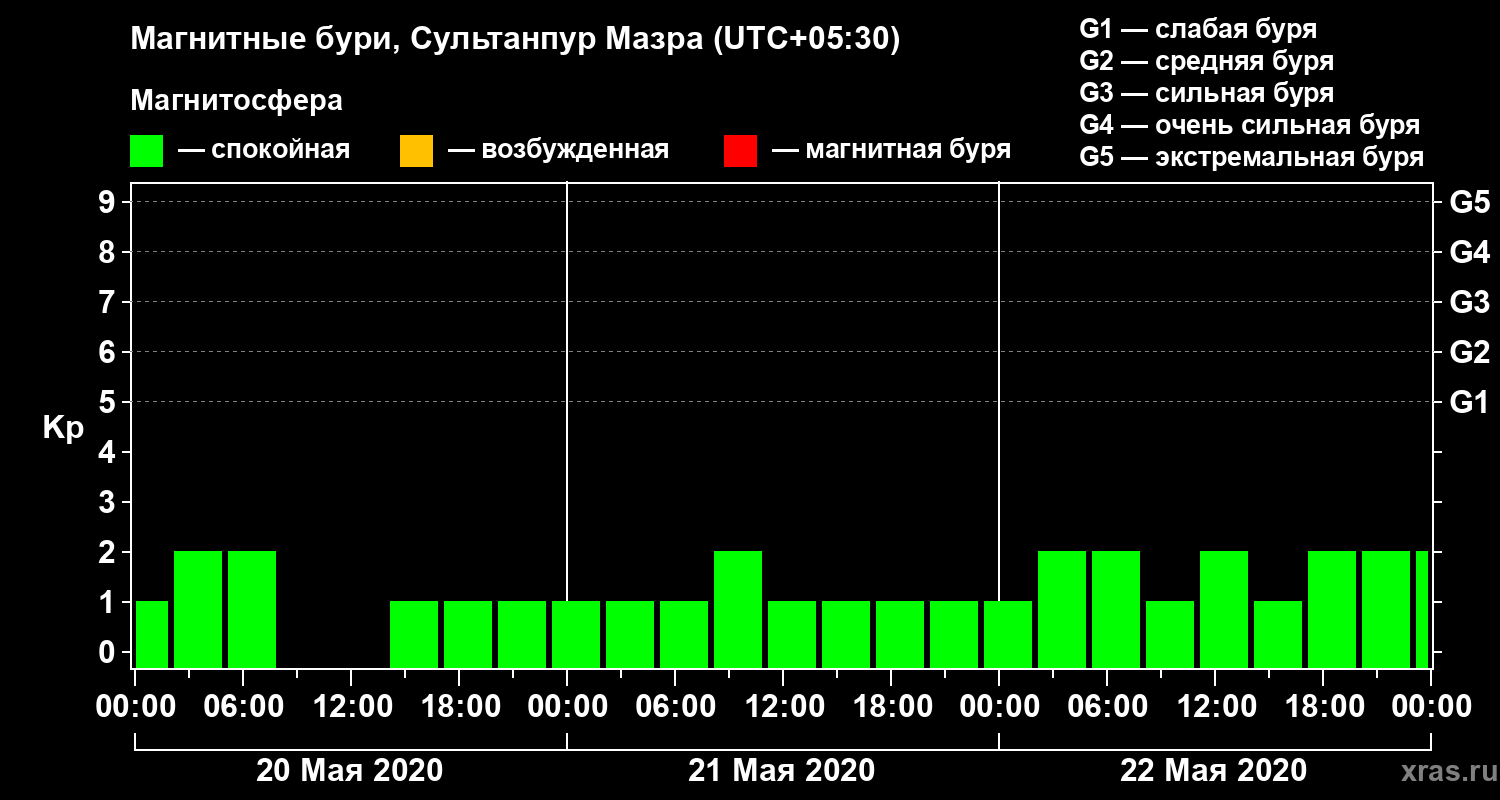The width and height of the screenshot is (1500, 800).
Task: Click the 'G1' label on the right axis
Action: [x=1470, y=402]
